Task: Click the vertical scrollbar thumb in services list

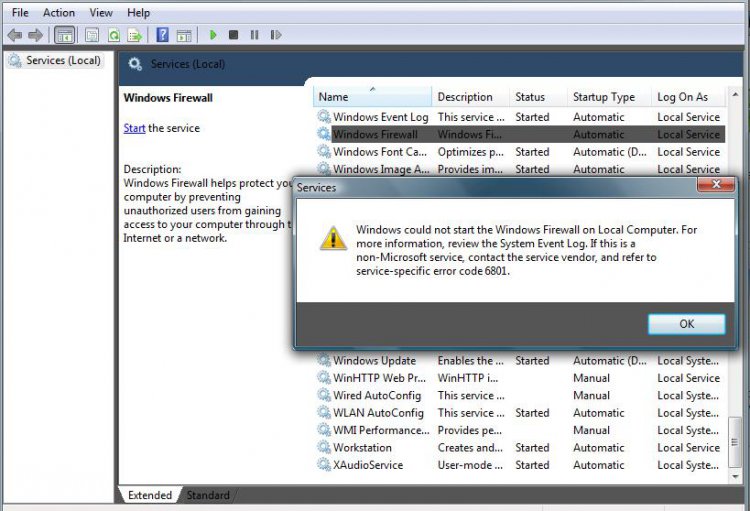Action: 735,442
